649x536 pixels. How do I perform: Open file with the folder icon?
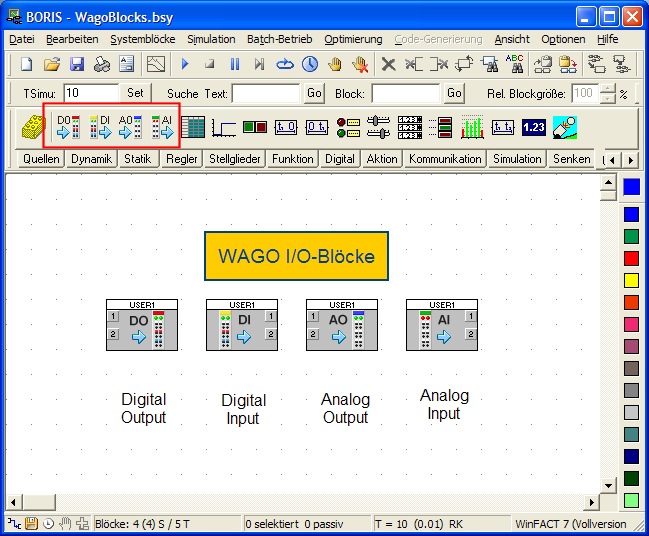tap(52, 65)
